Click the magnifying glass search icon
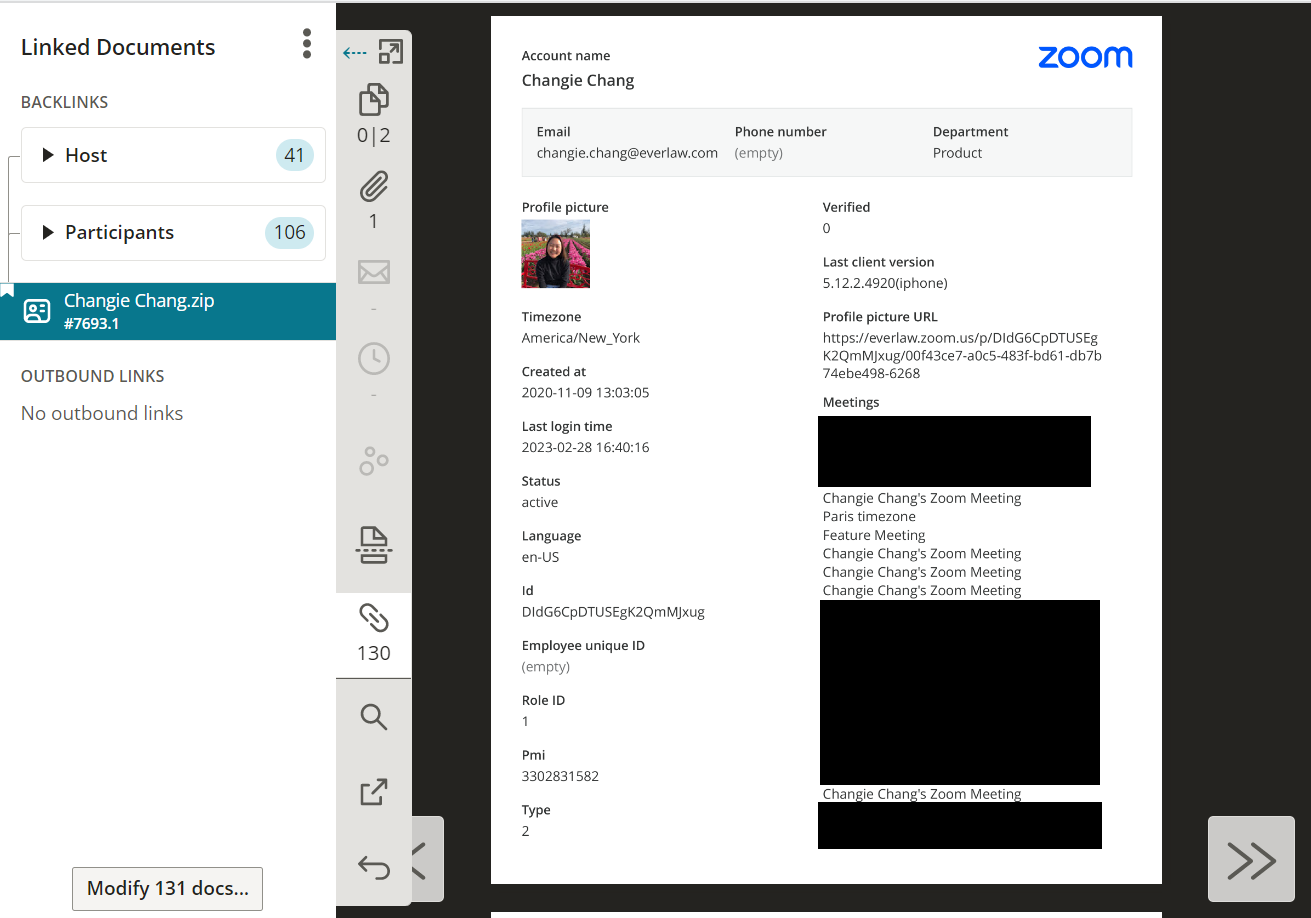This screenshot has height=918, width=1311. coord(374,717)
